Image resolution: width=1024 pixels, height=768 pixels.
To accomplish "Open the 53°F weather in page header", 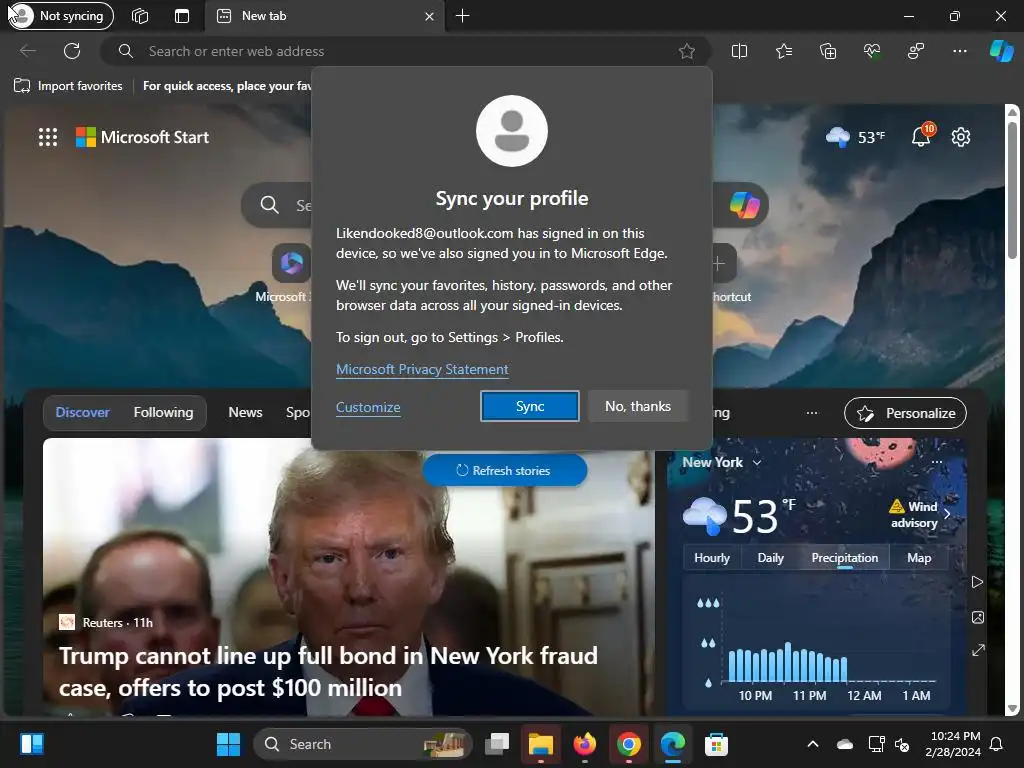I will (x=856, y=137).
